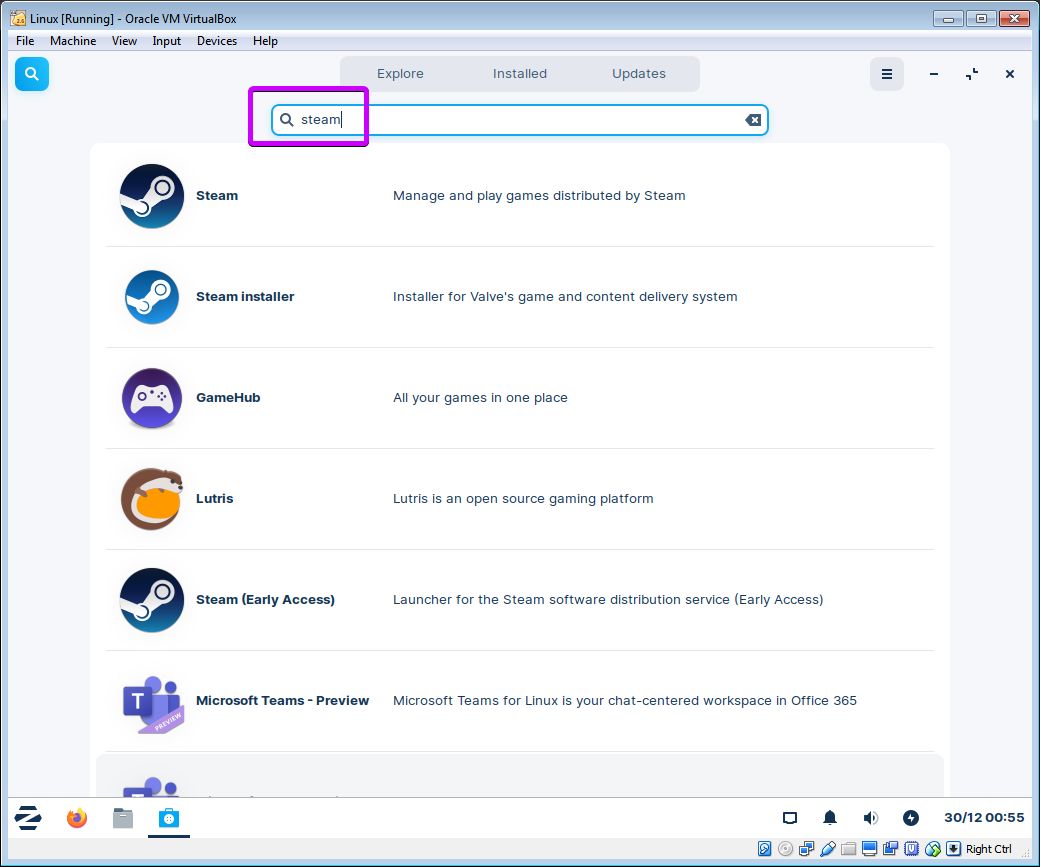Viewport: 1040px width, 867px height.
Task: Open the GameHub result title
Action: click(228, 397)
